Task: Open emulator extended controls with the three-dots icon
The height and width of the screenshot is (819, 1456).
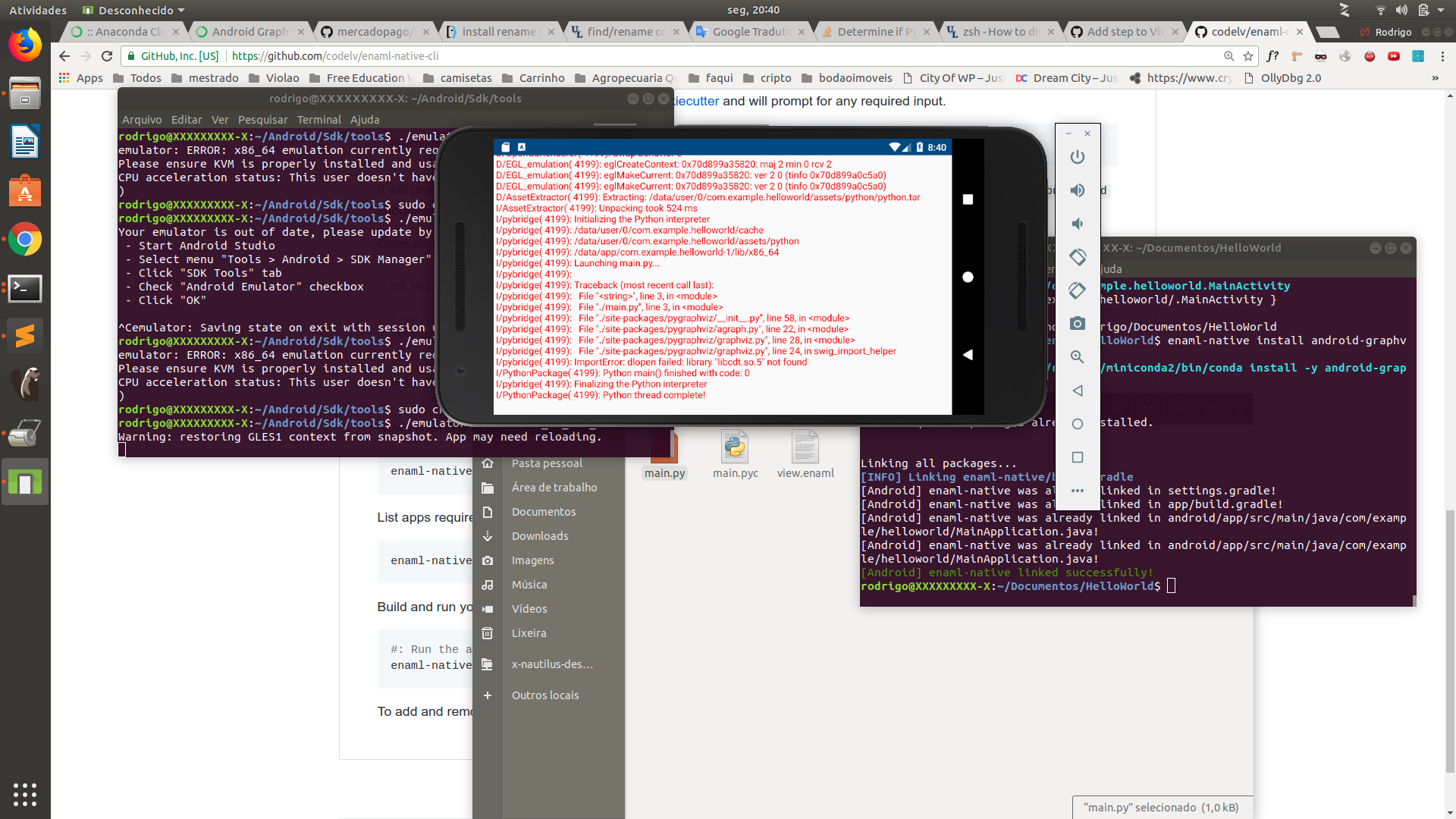Action: pos(1077,491)
